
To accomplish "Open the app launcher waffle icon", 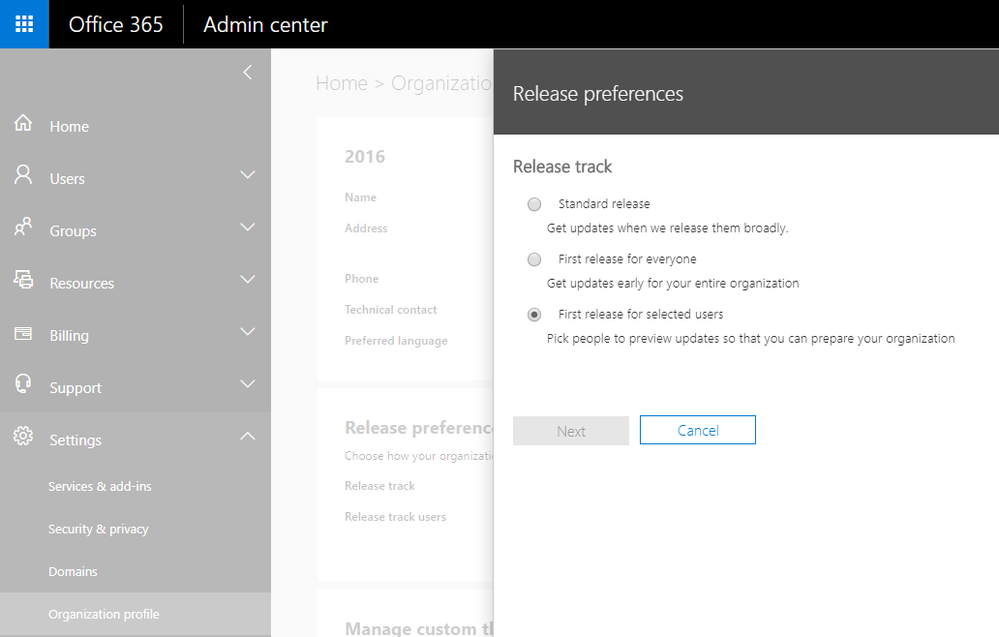I will pyautogui.click(x=24, y=24).
